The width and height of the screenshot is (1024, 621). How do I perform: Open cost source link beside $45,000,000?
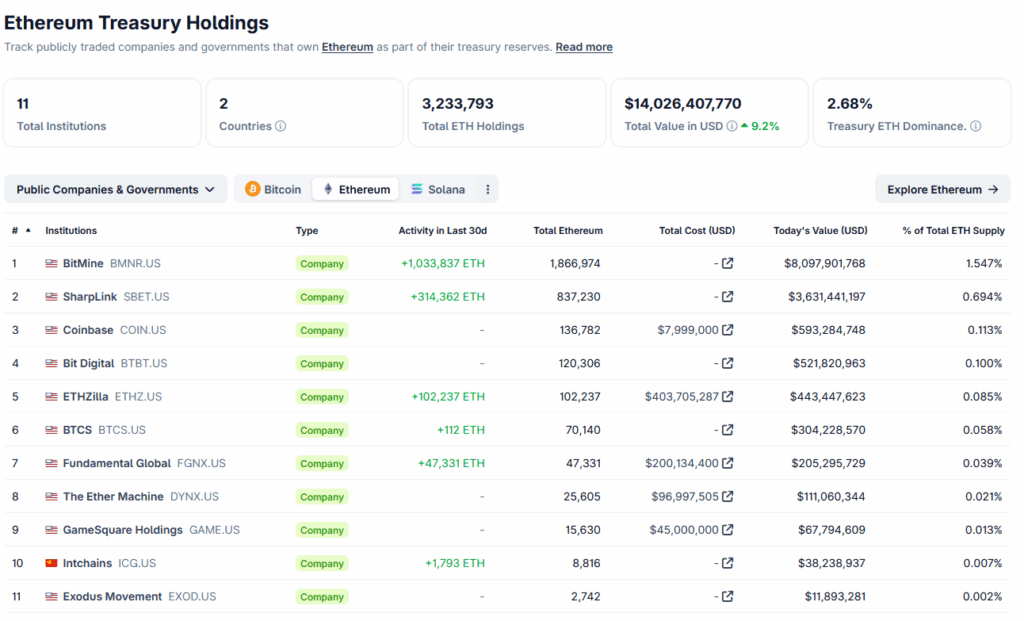(728, 530)
